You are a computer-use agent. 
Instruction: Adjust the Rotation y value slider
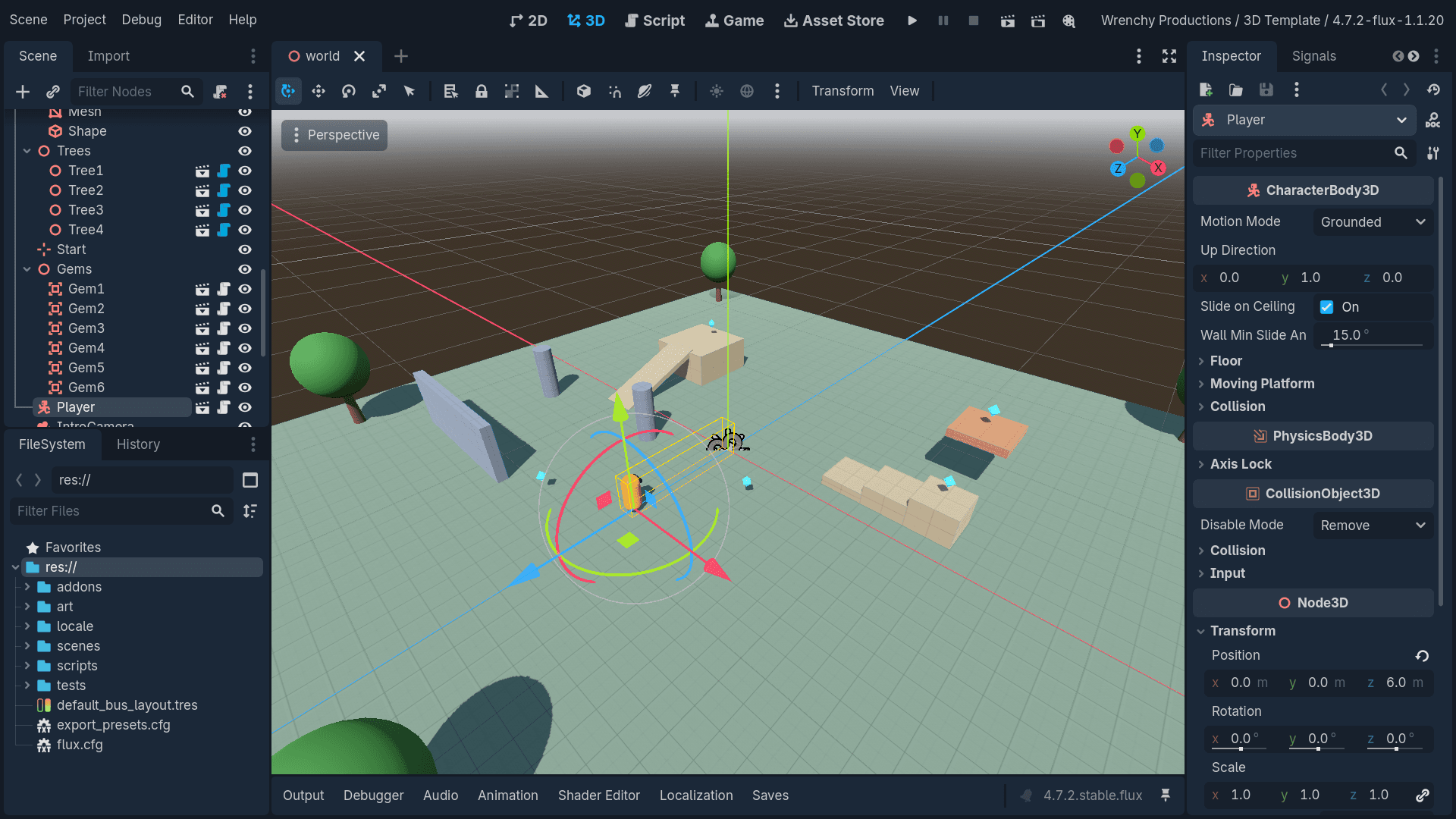point(1318,748)
